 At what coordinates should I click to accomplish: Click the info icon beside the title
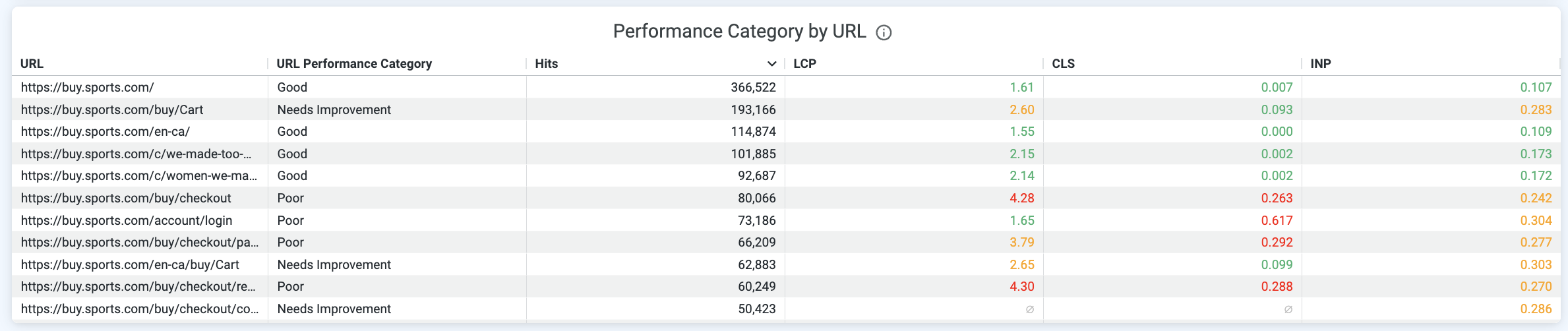884,33
